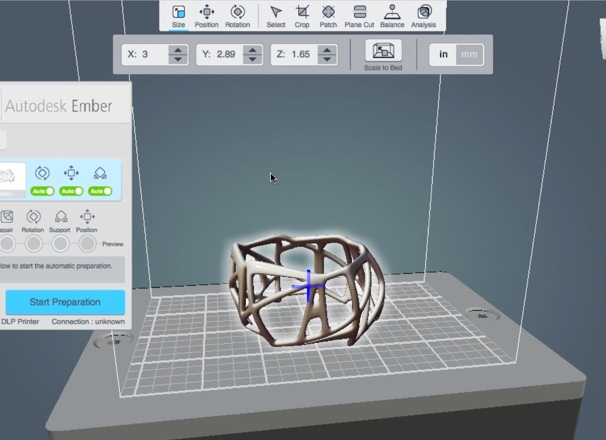The image size is (606, 440).
Task: Click the DLP Printer label
Action: click(20, 322)
